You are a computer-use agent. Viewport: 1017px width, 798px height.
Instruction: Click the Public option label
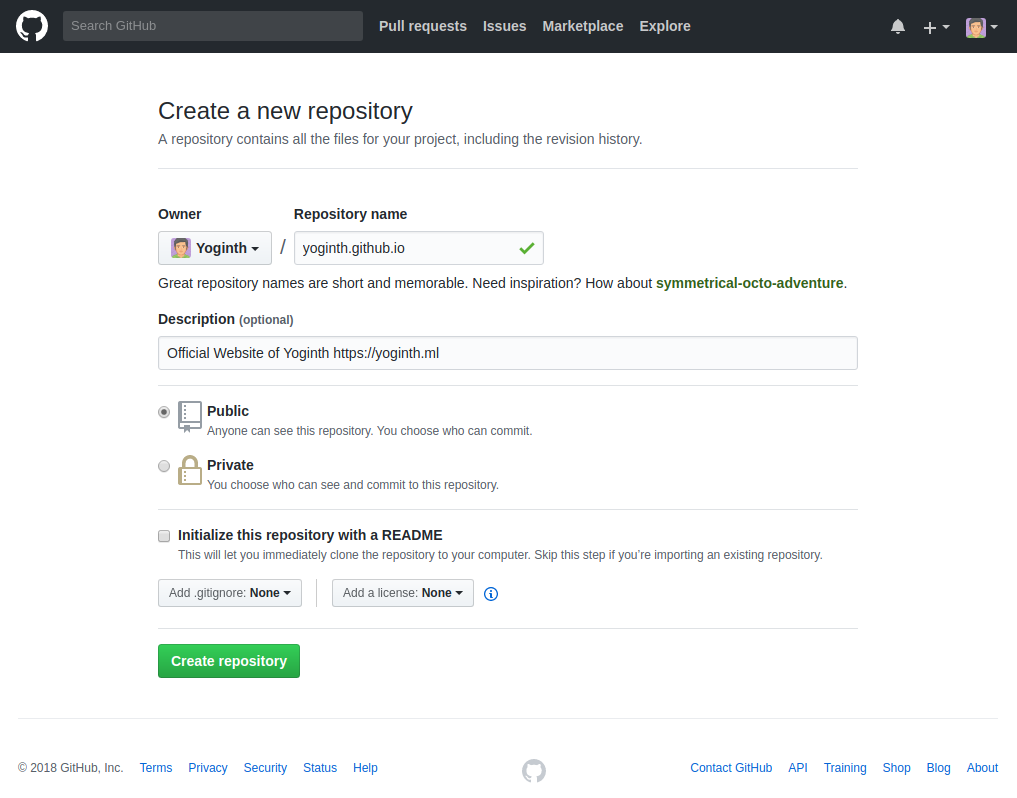pos(228,411)
